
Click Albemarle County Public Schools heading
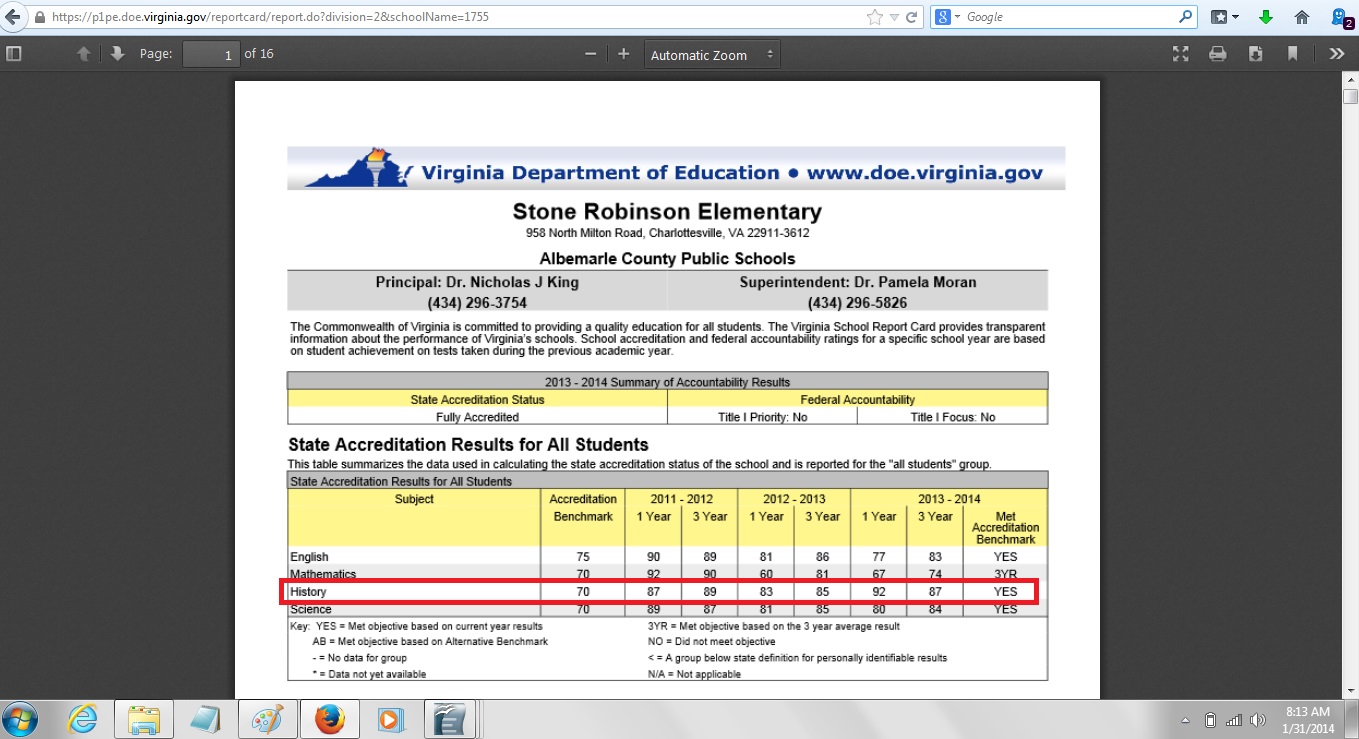pos(667,259)
